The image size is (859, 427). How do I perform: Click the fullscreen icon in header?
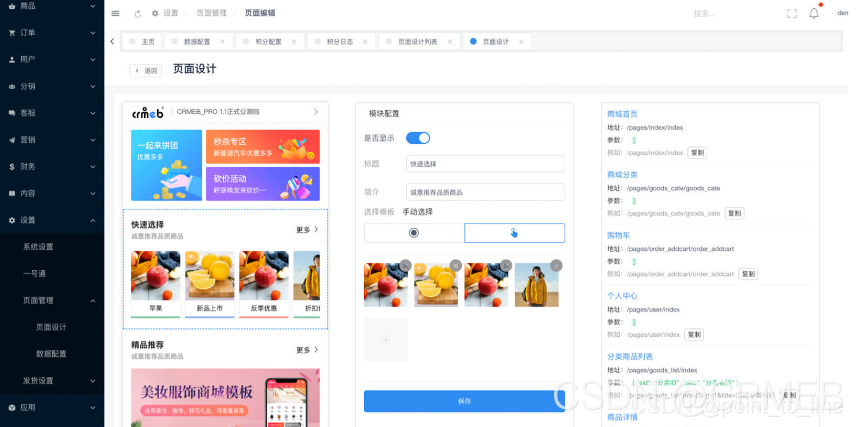pos(792,14)
